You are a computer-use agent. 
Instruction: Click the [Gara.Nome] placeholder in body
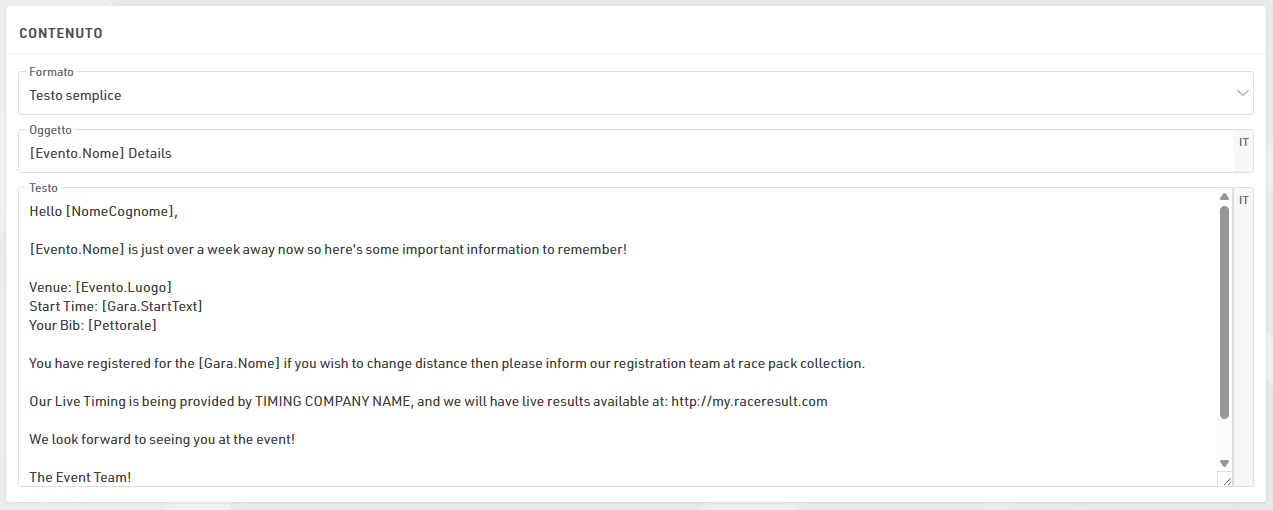coord(239,363)
